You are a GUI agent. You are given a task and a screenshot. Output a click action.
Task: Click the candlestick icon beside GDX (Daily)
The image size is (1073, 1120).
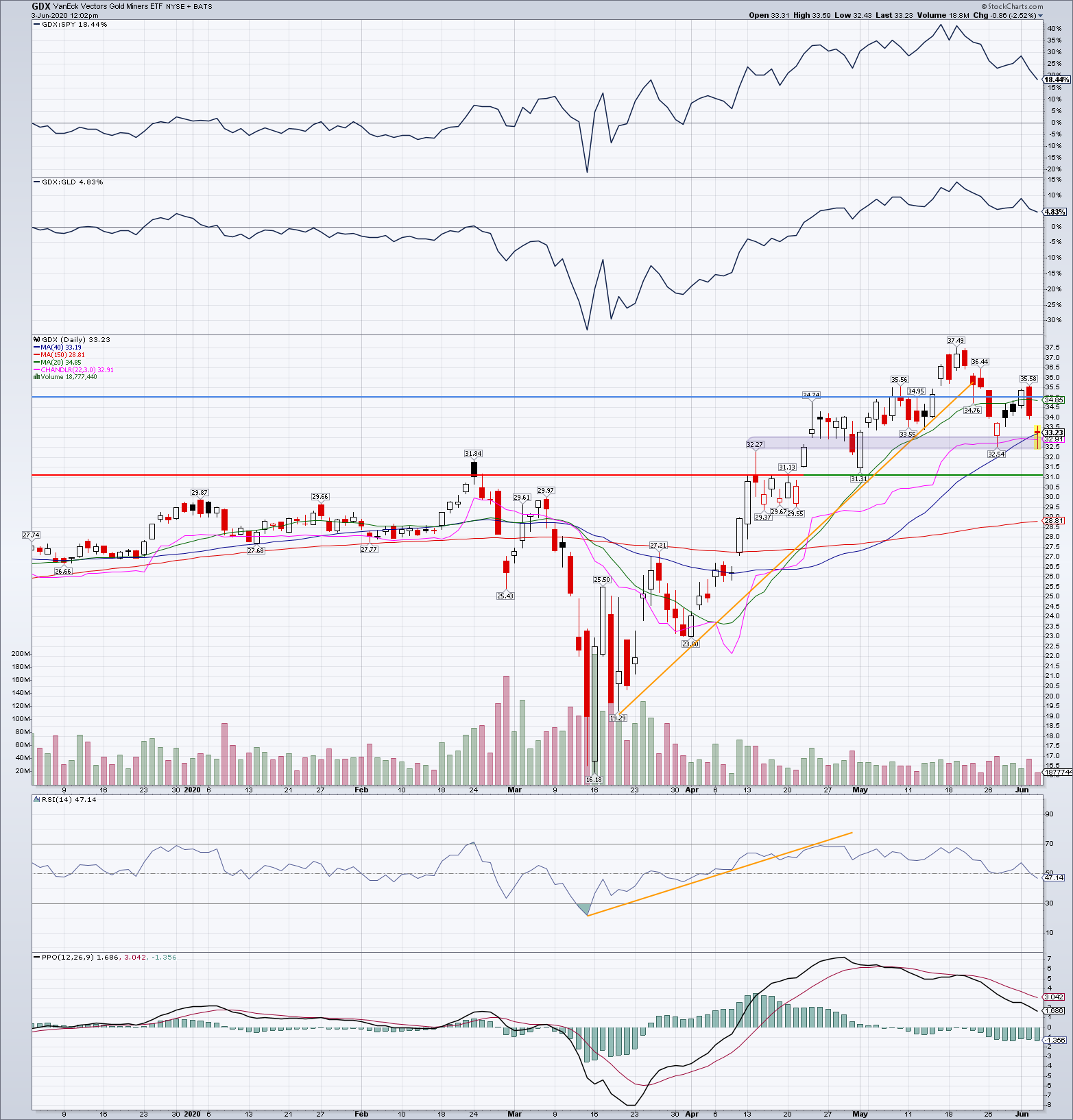click(x=37, y=340)
